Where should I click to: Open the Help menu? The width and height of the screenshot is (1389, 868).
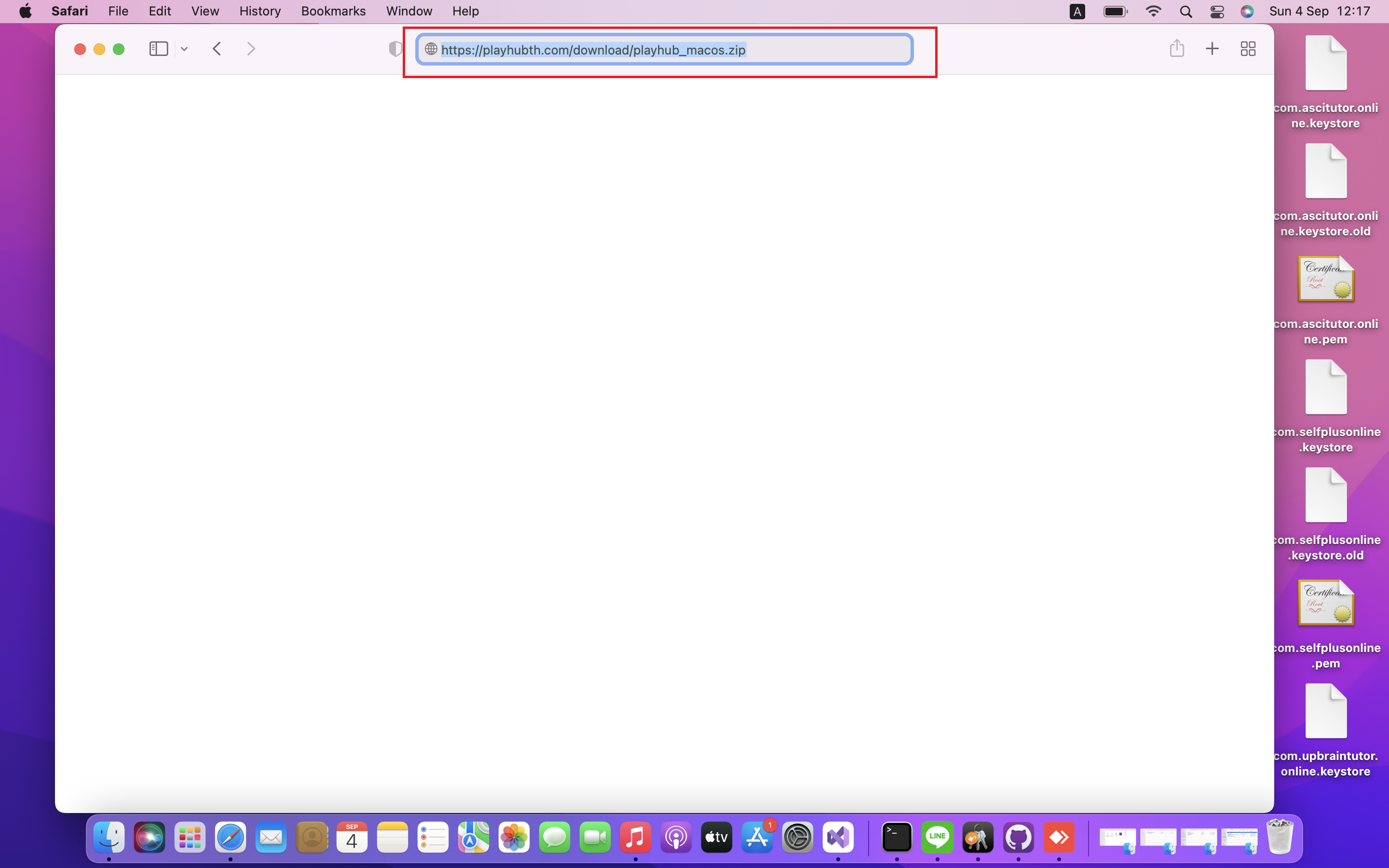point(465,11)
